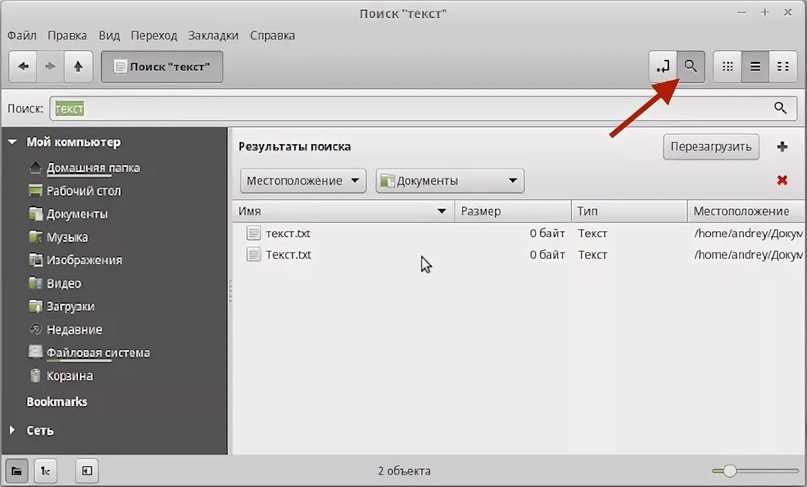
Task: Show the tree view in sidebar
Action: (45, 470)
